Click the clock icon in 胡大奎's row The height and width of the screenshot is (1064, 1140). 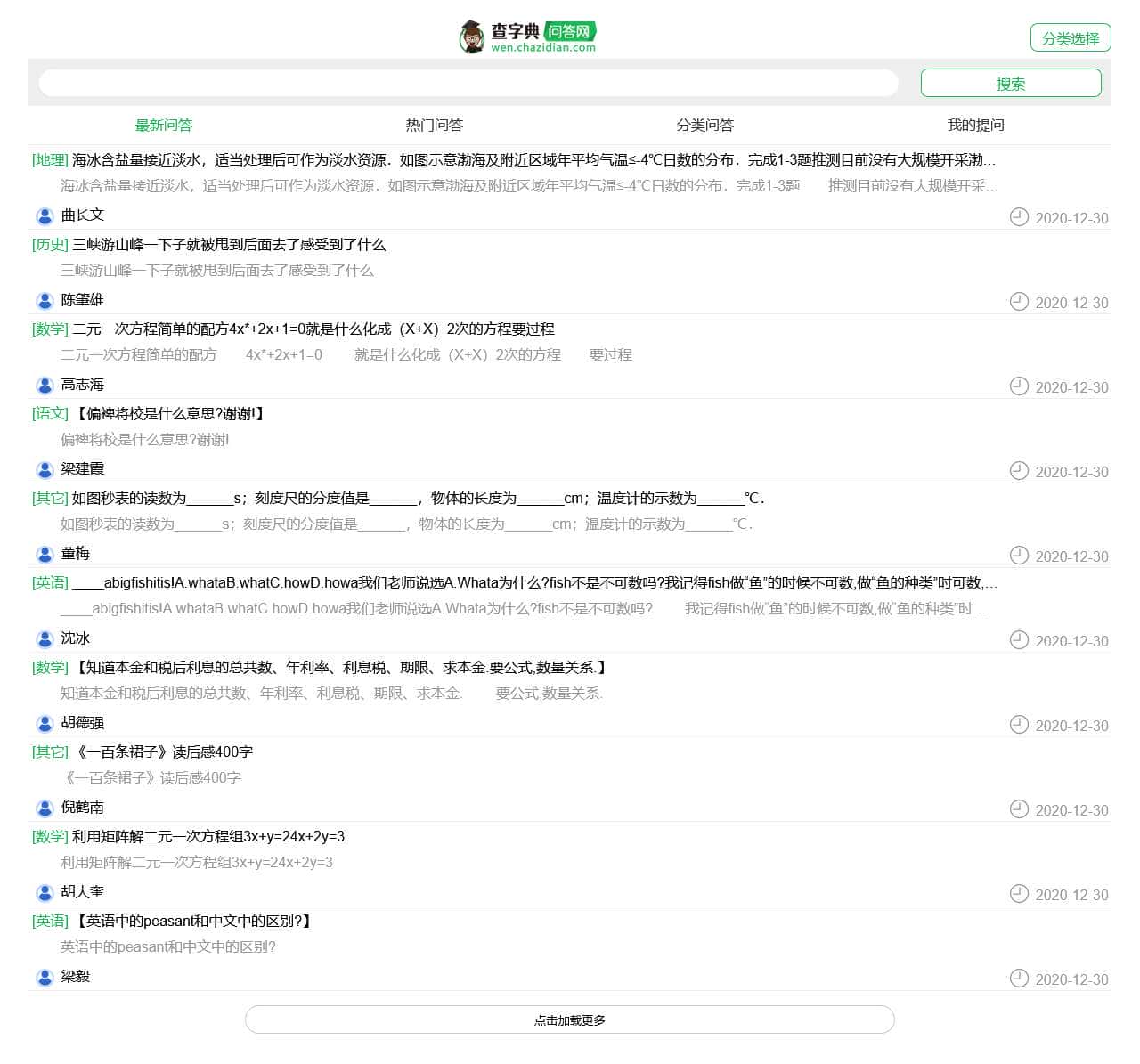pos(1019,894)
